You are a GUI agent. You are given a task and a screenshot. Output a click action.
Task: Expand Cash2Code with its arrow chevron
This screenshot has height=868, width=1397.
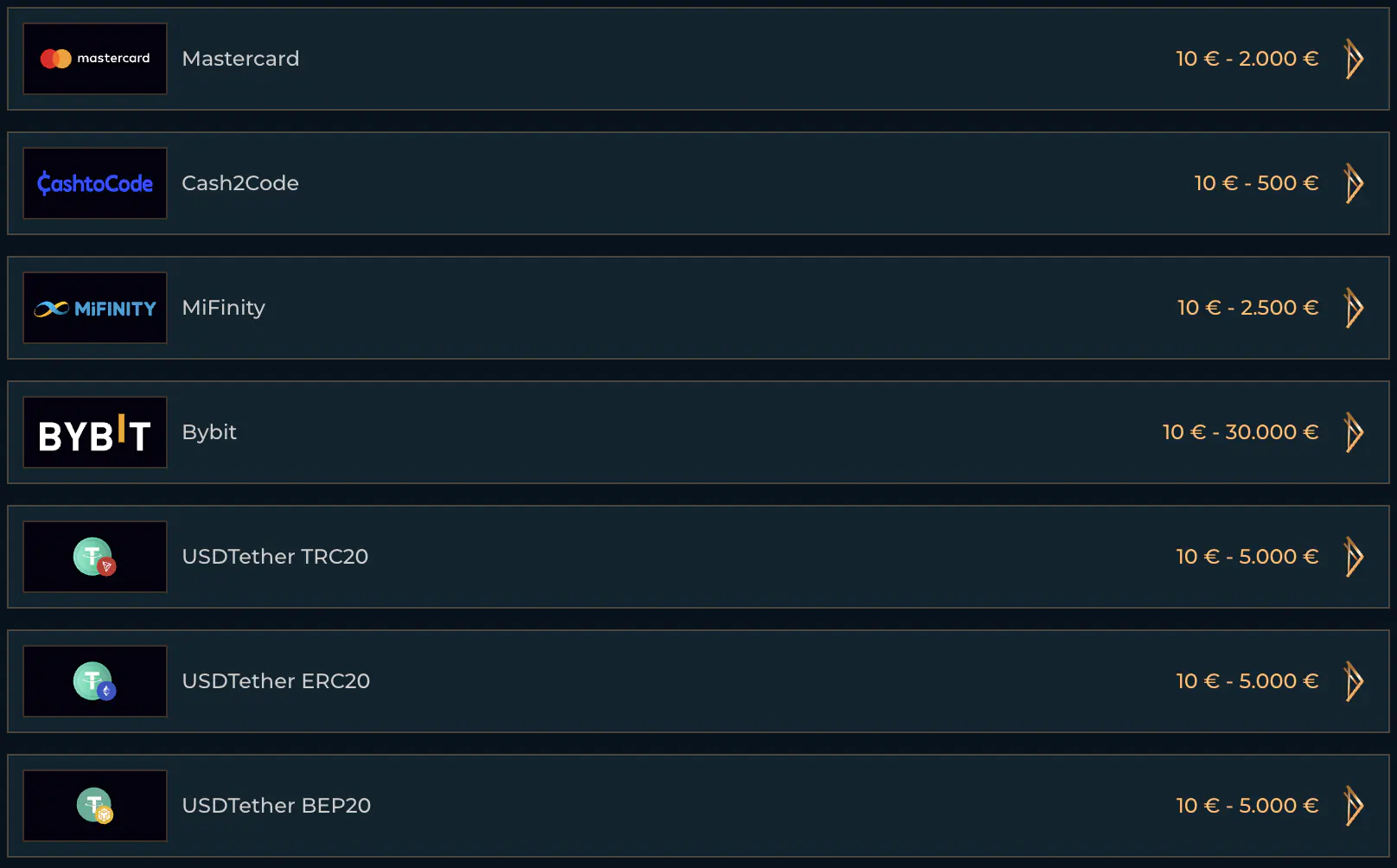[1354, 183]
